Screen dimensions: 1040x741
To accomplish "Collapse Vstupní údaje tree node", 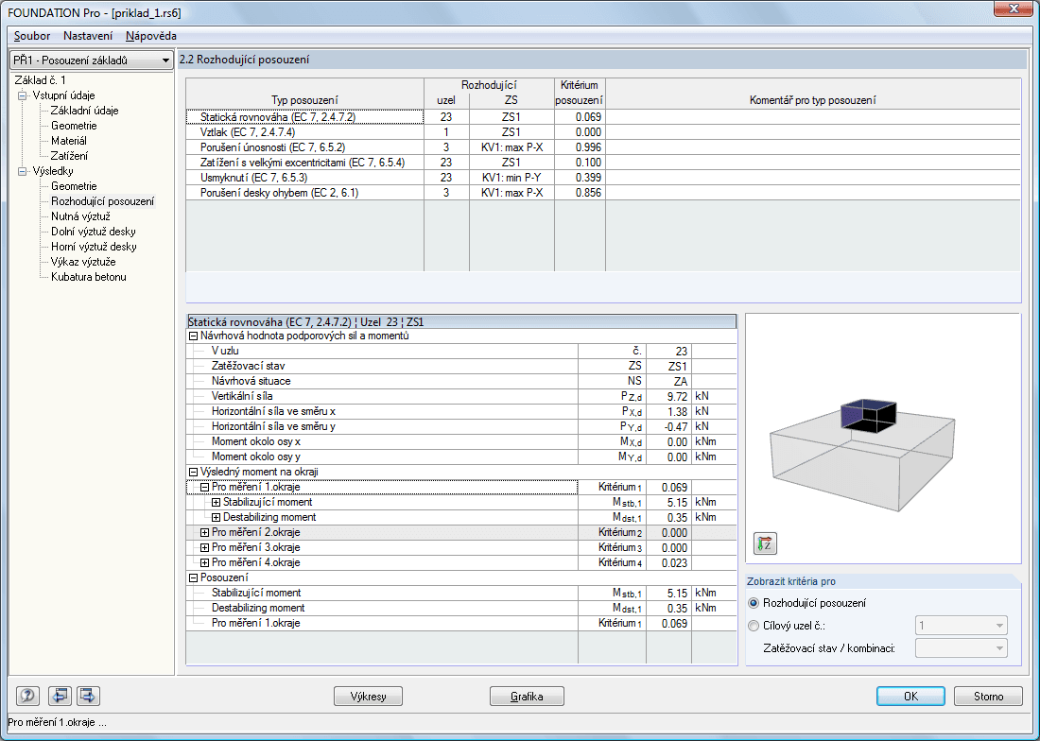I will pos(23,96).
